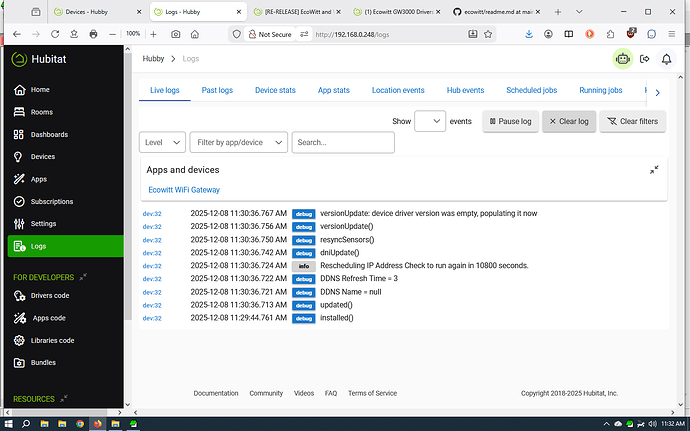This screenshot has width=690, height=431.
Task: Open Scheduled jobs tab
Action: pyautogui.click(x=532, y=90)
